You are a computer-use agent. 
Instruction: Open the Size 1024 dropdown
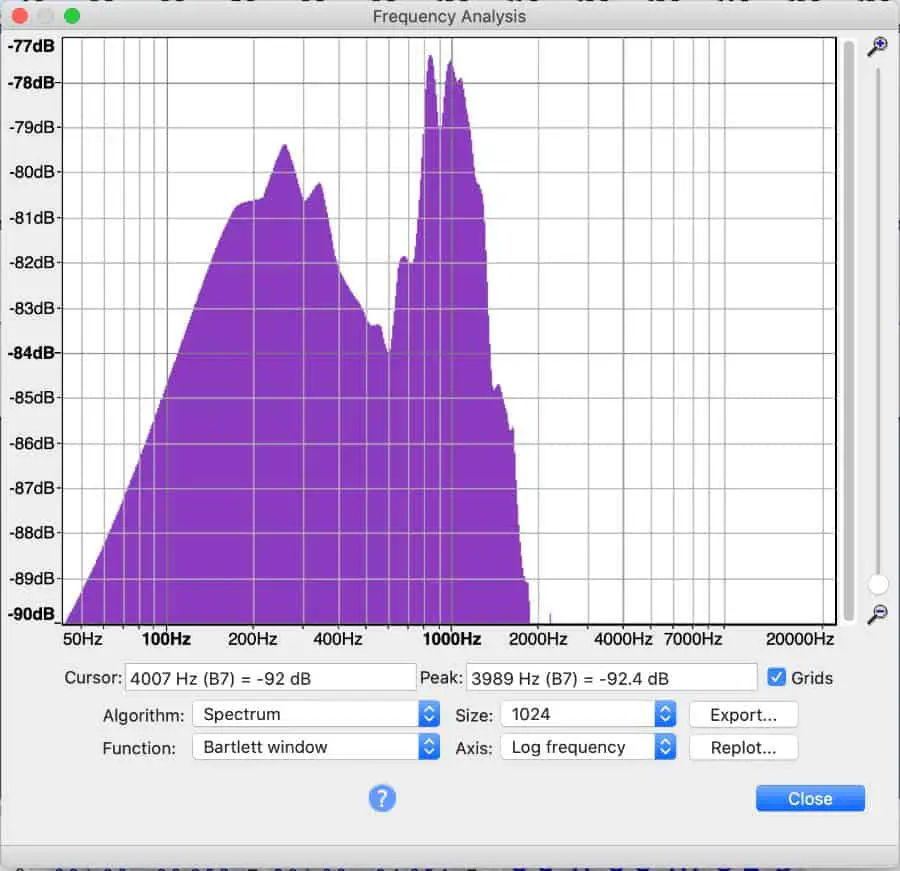pos(588,714)
